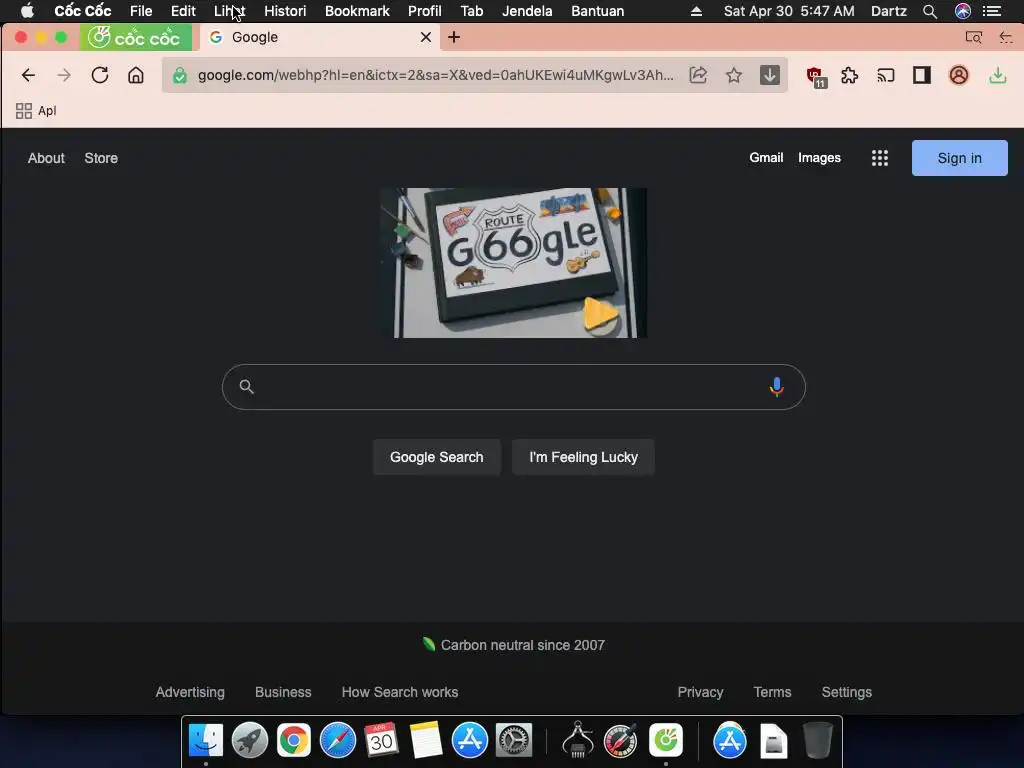Image resolution: width=1024 pixels, height=768 pixels.
Task: Open the Bookmark menu
Action: pos(357,11)
